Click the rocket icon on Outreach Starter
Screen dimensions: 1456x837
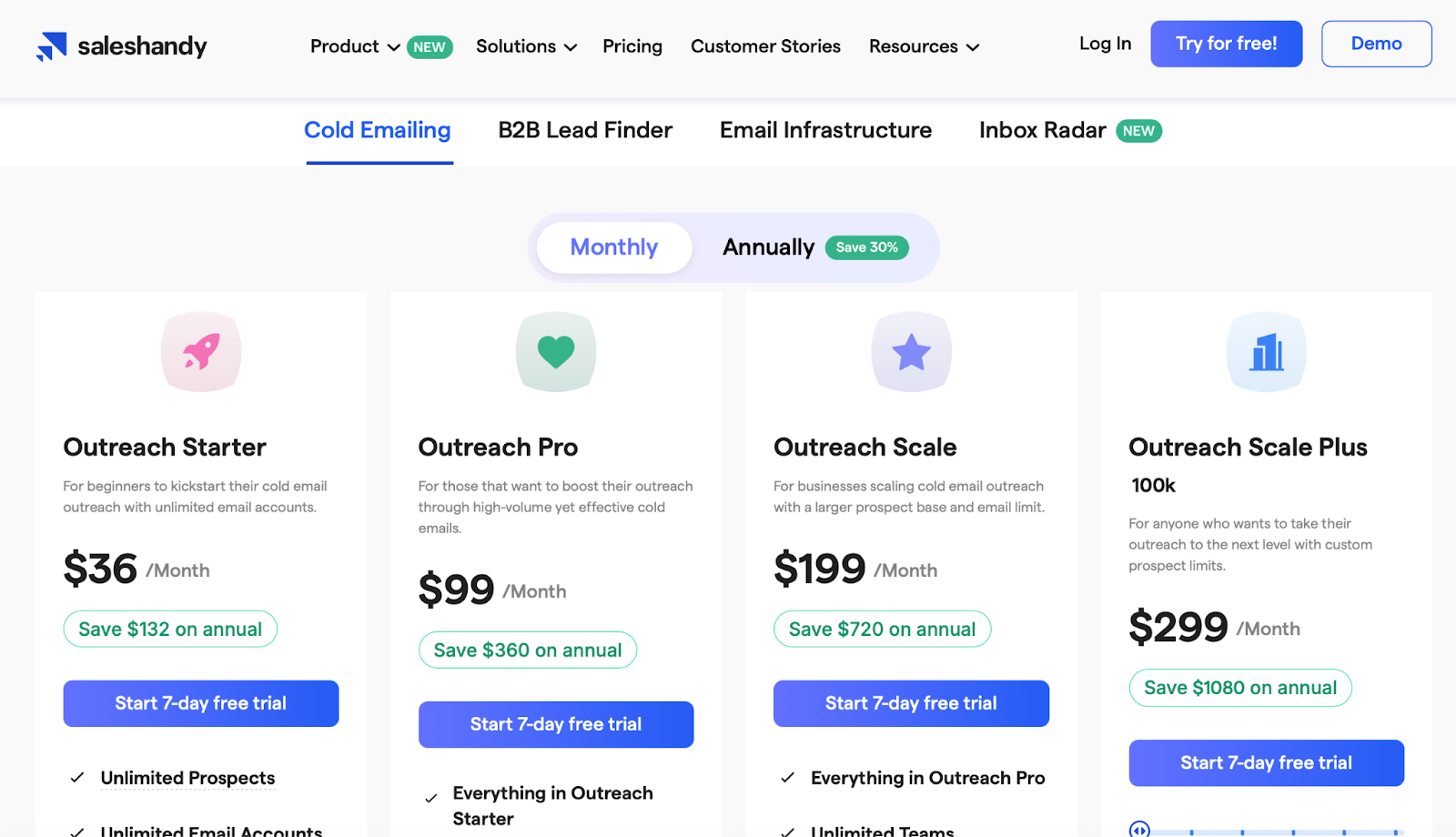[x=200, y=352]
